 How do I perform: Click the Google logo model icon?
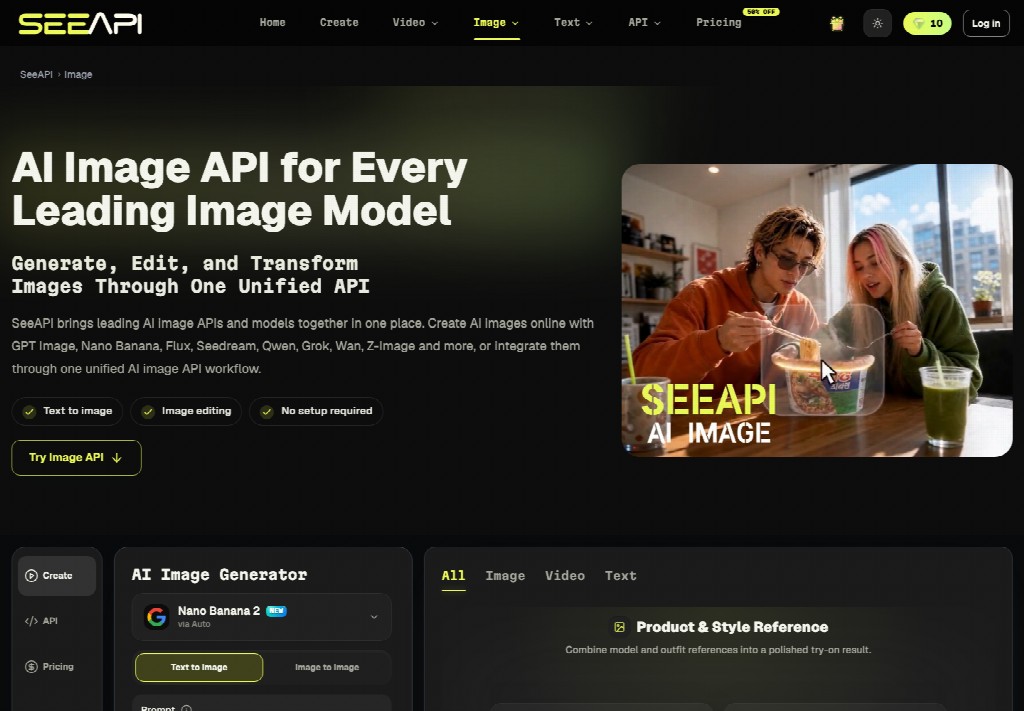point(157,617)
